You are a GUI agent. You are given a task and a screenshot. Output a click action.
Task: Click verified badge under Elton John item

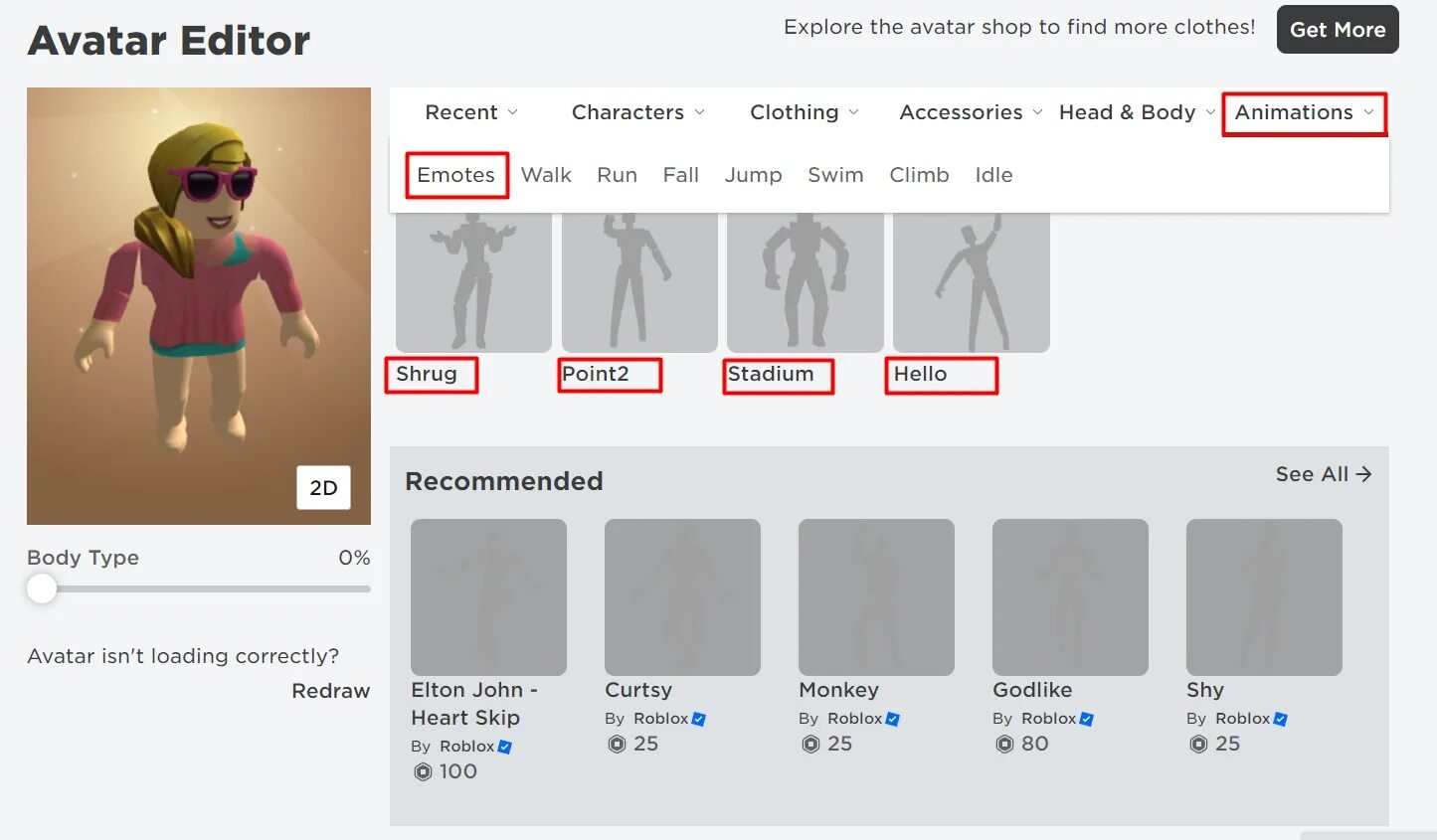point(504,747)
